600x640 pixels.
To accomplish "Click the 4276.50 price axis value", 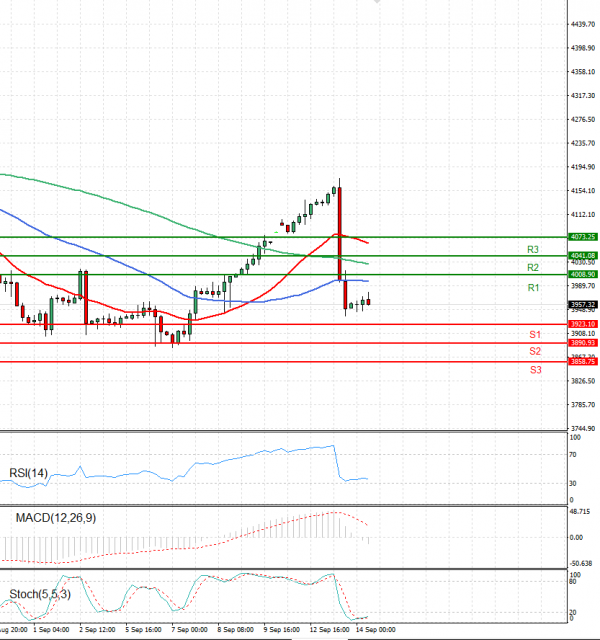I will coord(583,120).
